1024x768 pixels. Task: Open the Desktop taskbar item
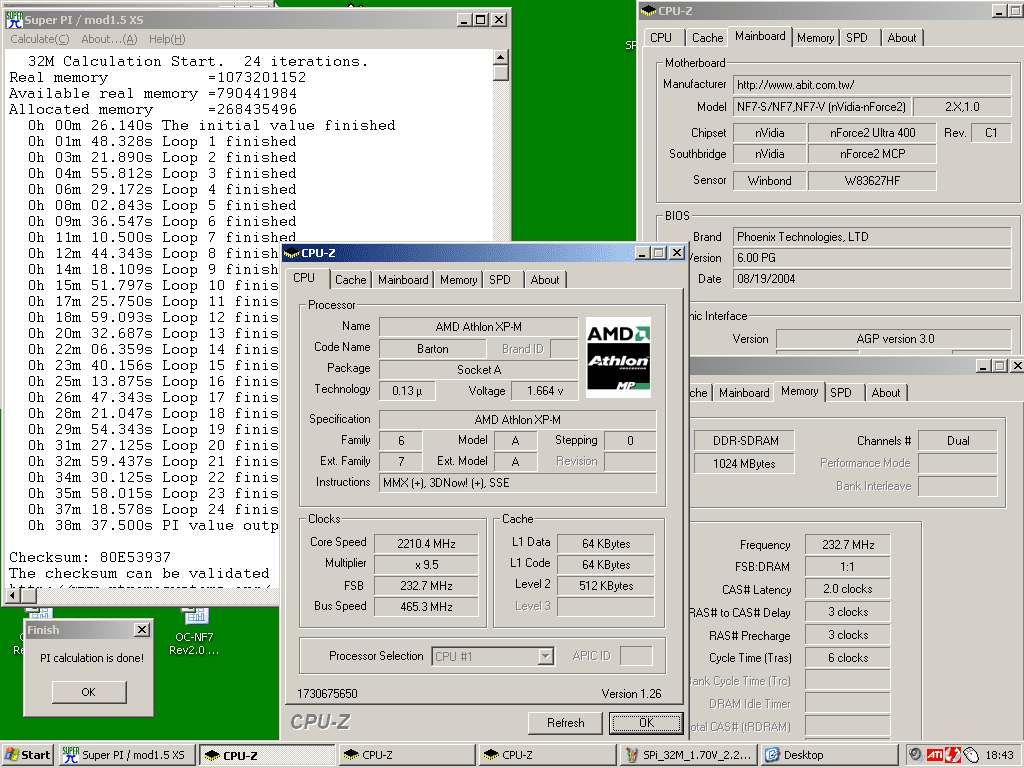tap(827, 755)
